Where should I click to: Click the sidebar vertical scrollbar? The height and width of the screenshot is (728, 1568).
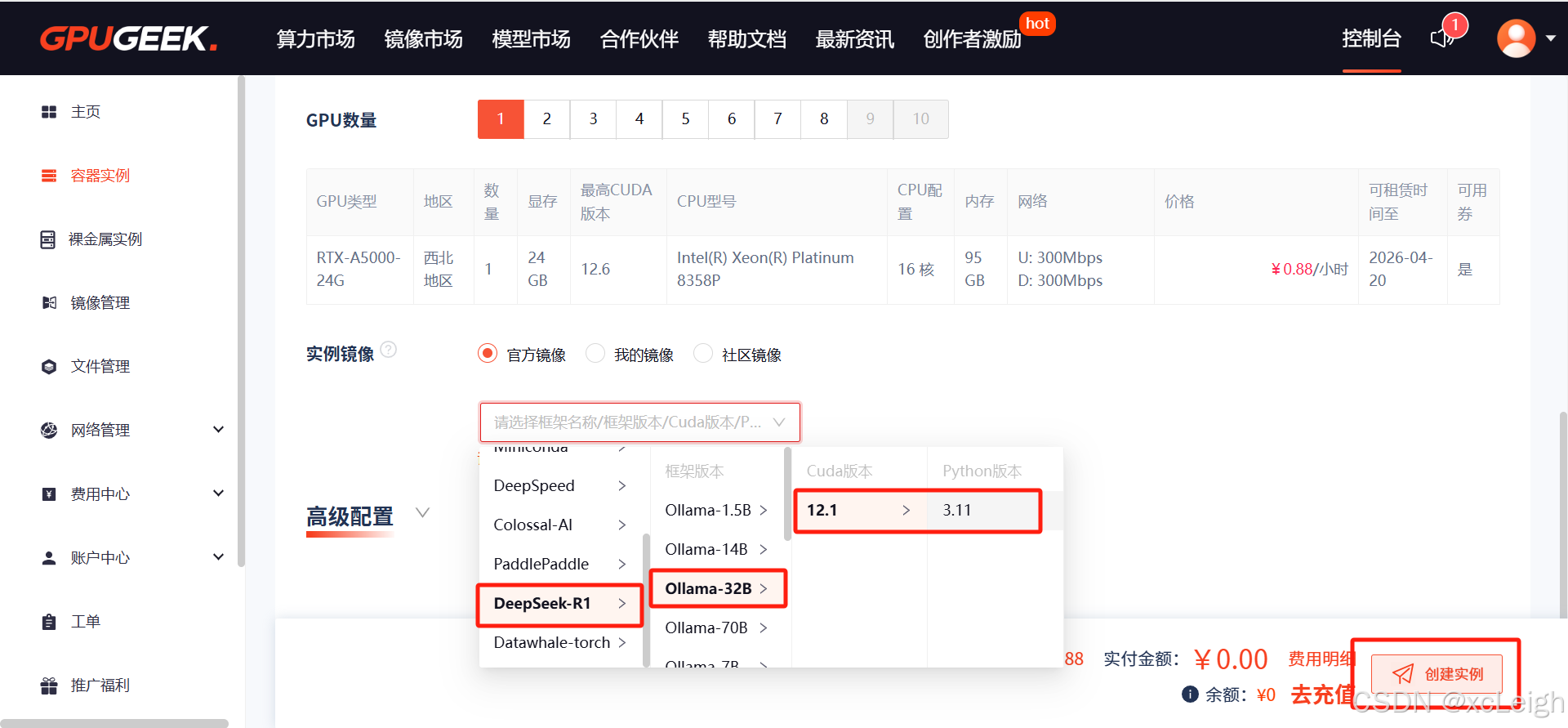coord(241,321)
